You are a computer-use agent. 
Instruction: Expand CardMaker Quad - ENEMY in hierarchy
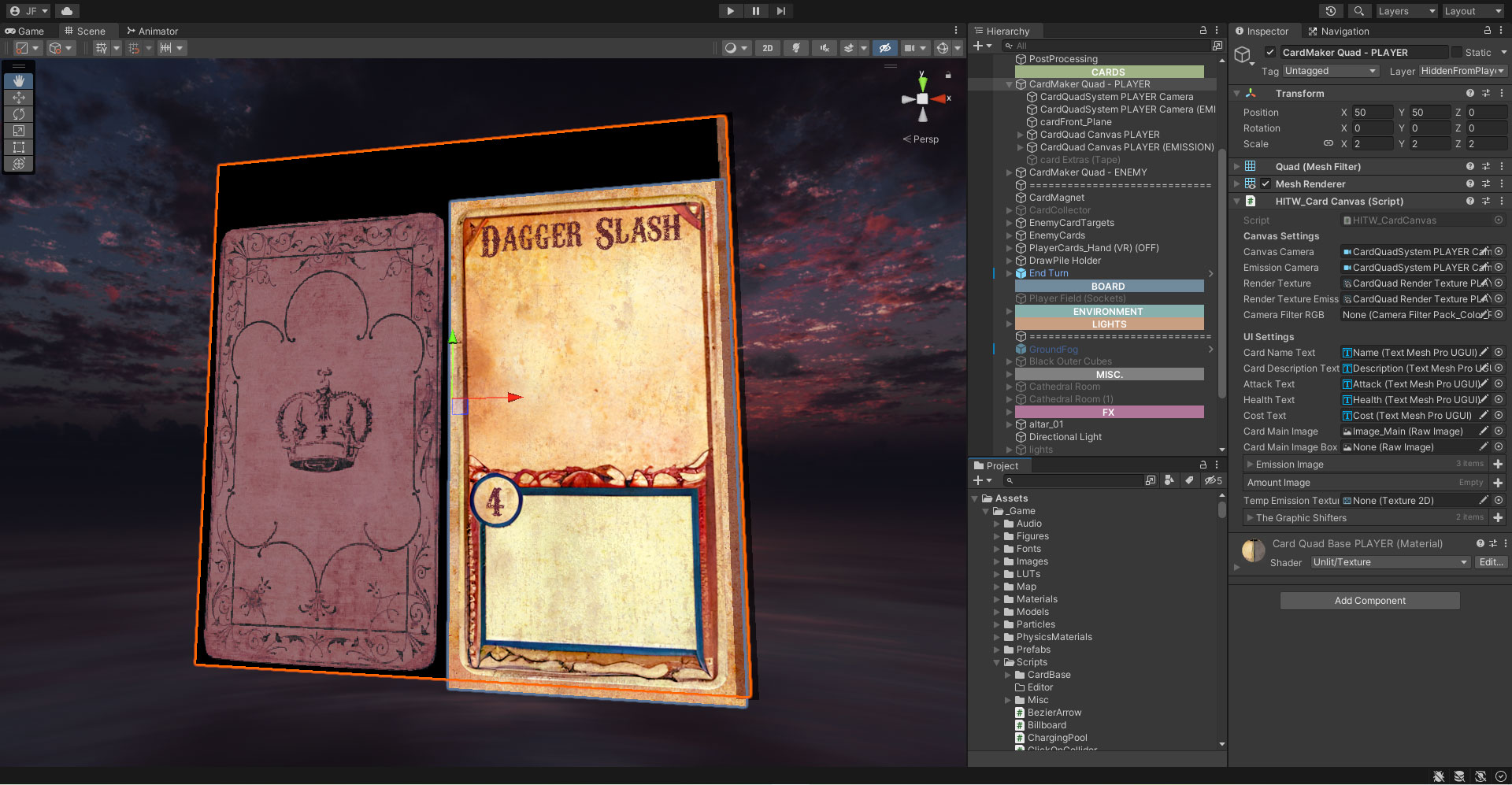1009,172
